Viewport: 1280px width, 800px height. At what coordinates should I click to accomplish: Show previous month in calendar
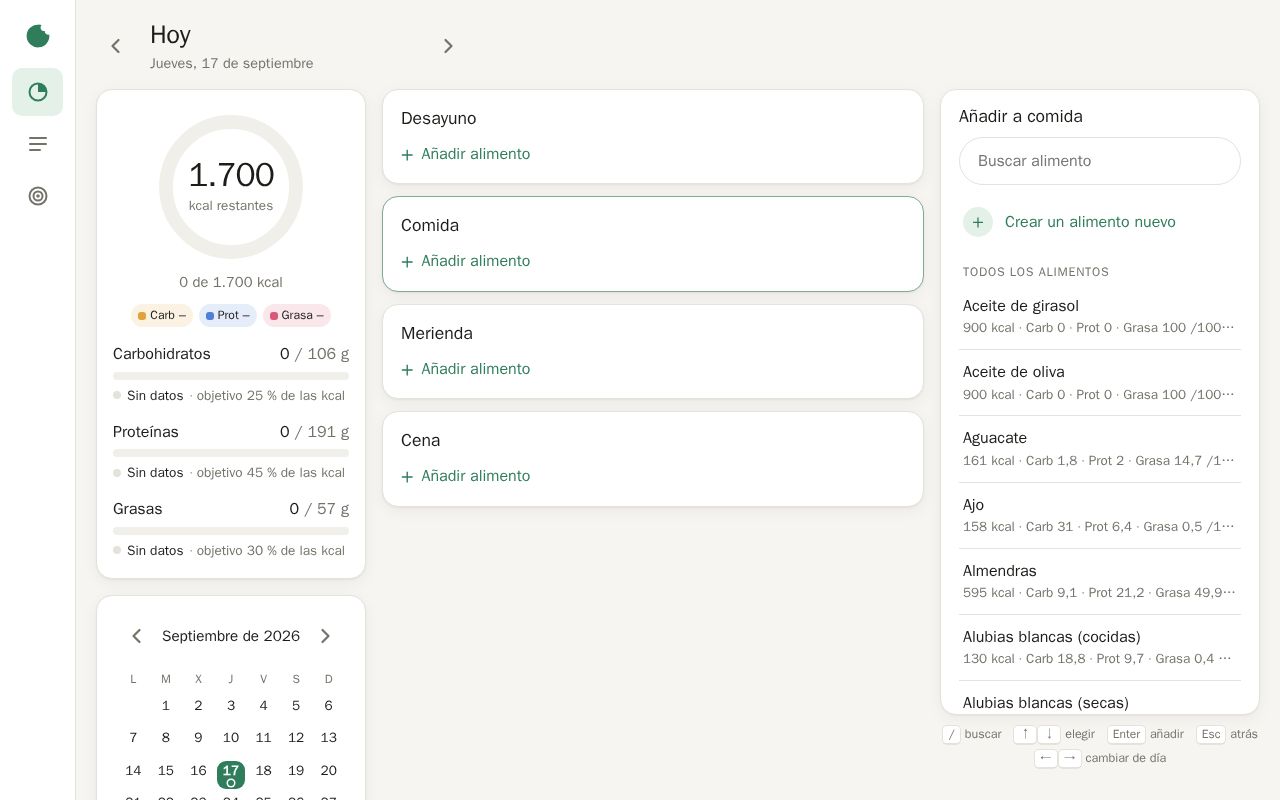coord(137,636)
